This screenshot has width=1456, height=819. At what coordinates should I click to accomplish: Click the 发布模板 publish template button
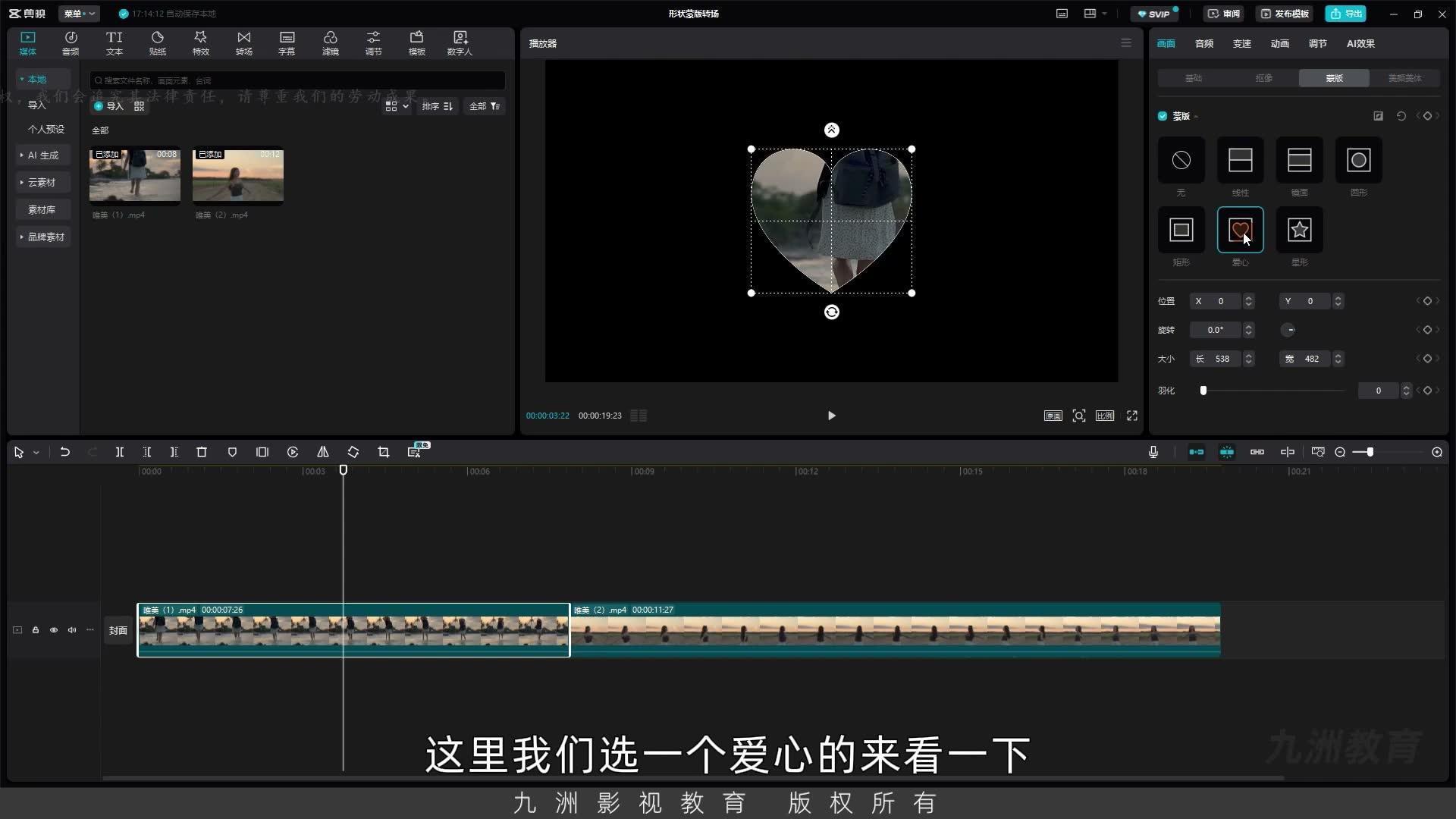coord(1285,14)
